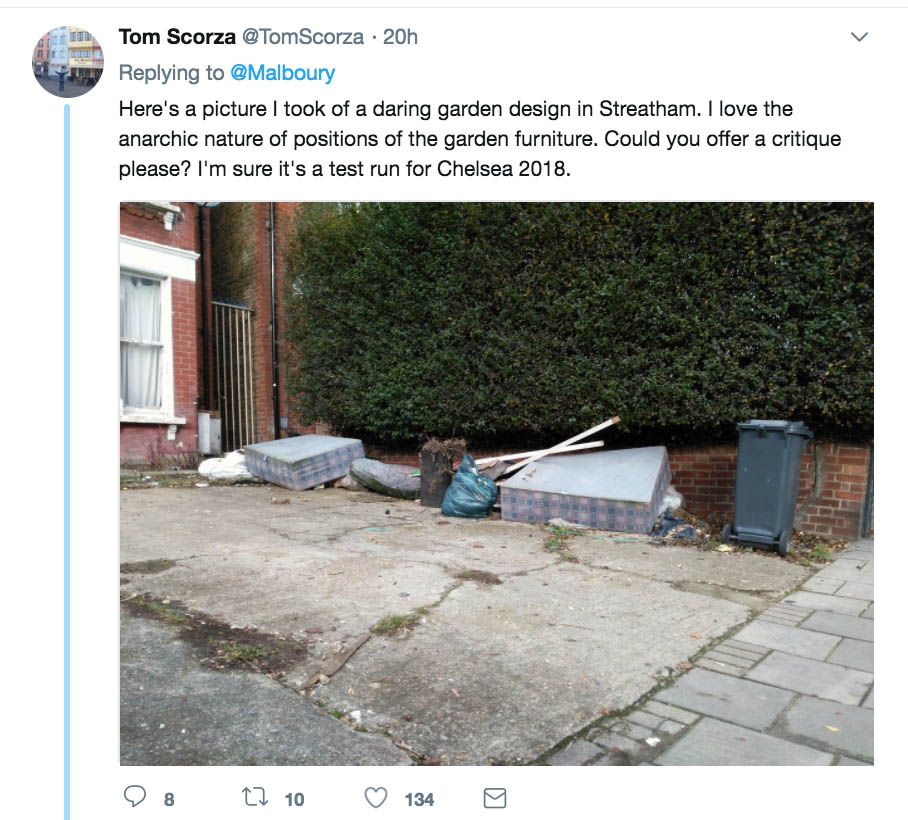Like the tweet with the heart icon

[376, 797]
